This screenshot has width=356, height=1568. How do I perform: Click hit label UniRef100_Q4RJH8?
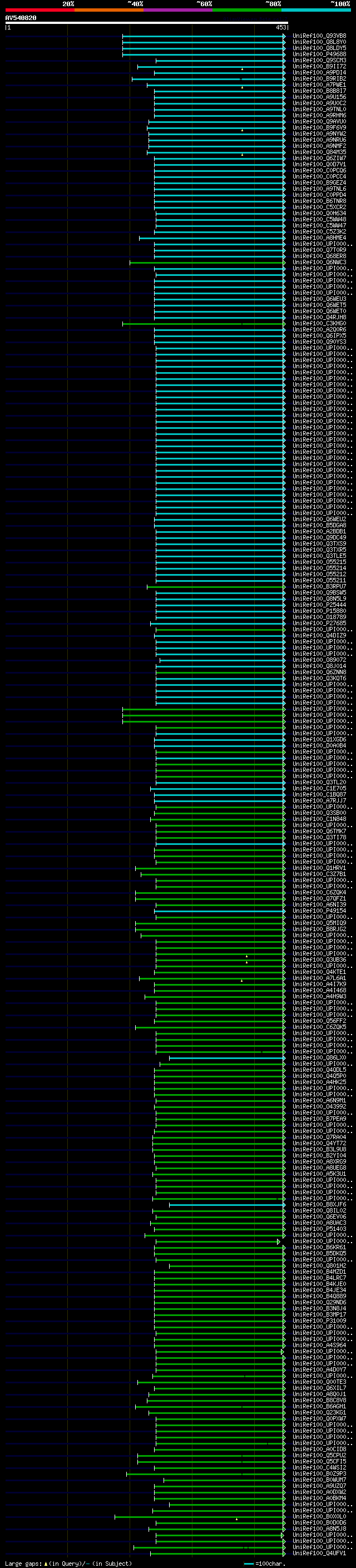click(x=319, y=317)
